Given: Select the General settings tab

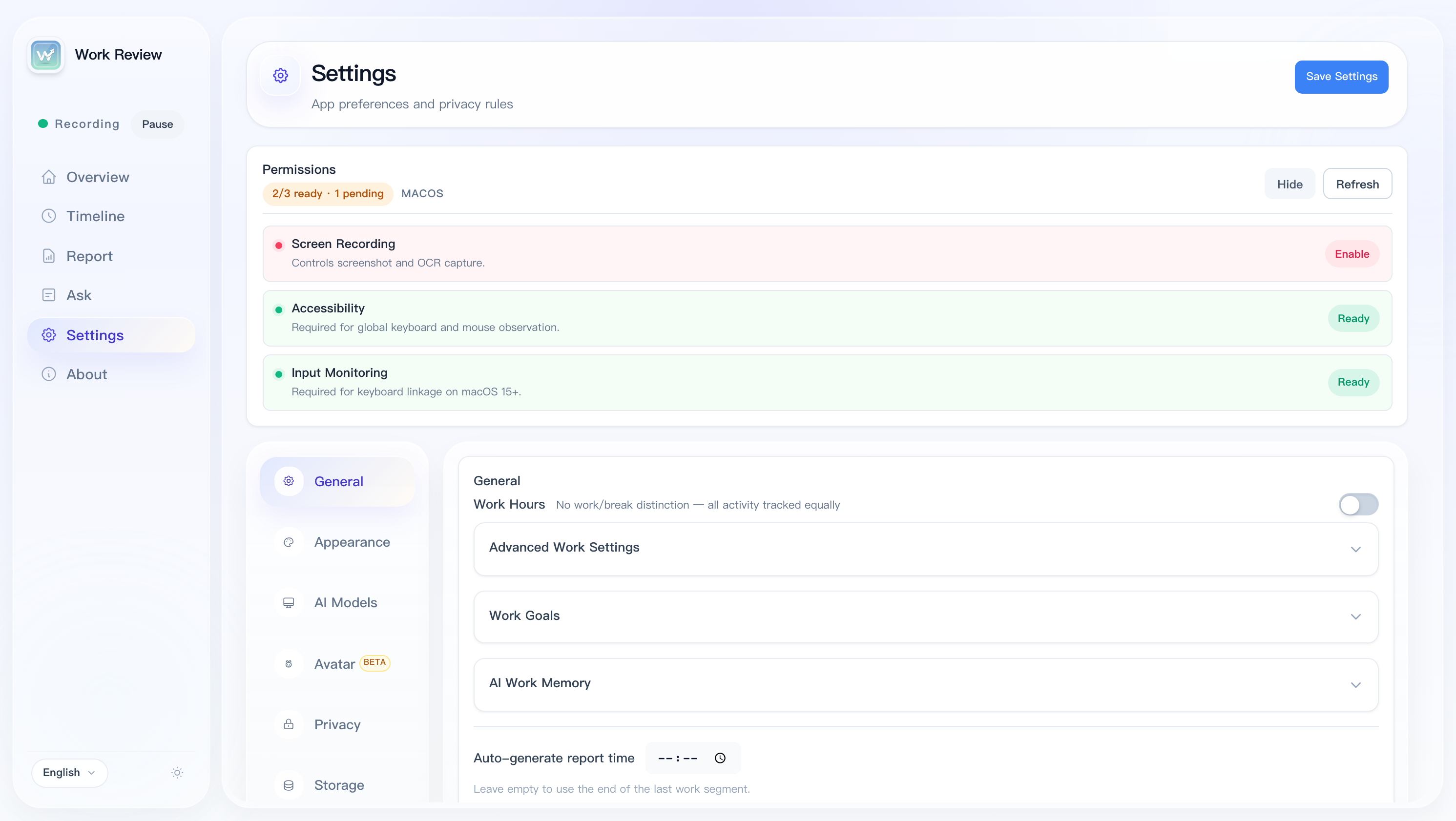Looking at the screenshot, I should pos(337,481).
